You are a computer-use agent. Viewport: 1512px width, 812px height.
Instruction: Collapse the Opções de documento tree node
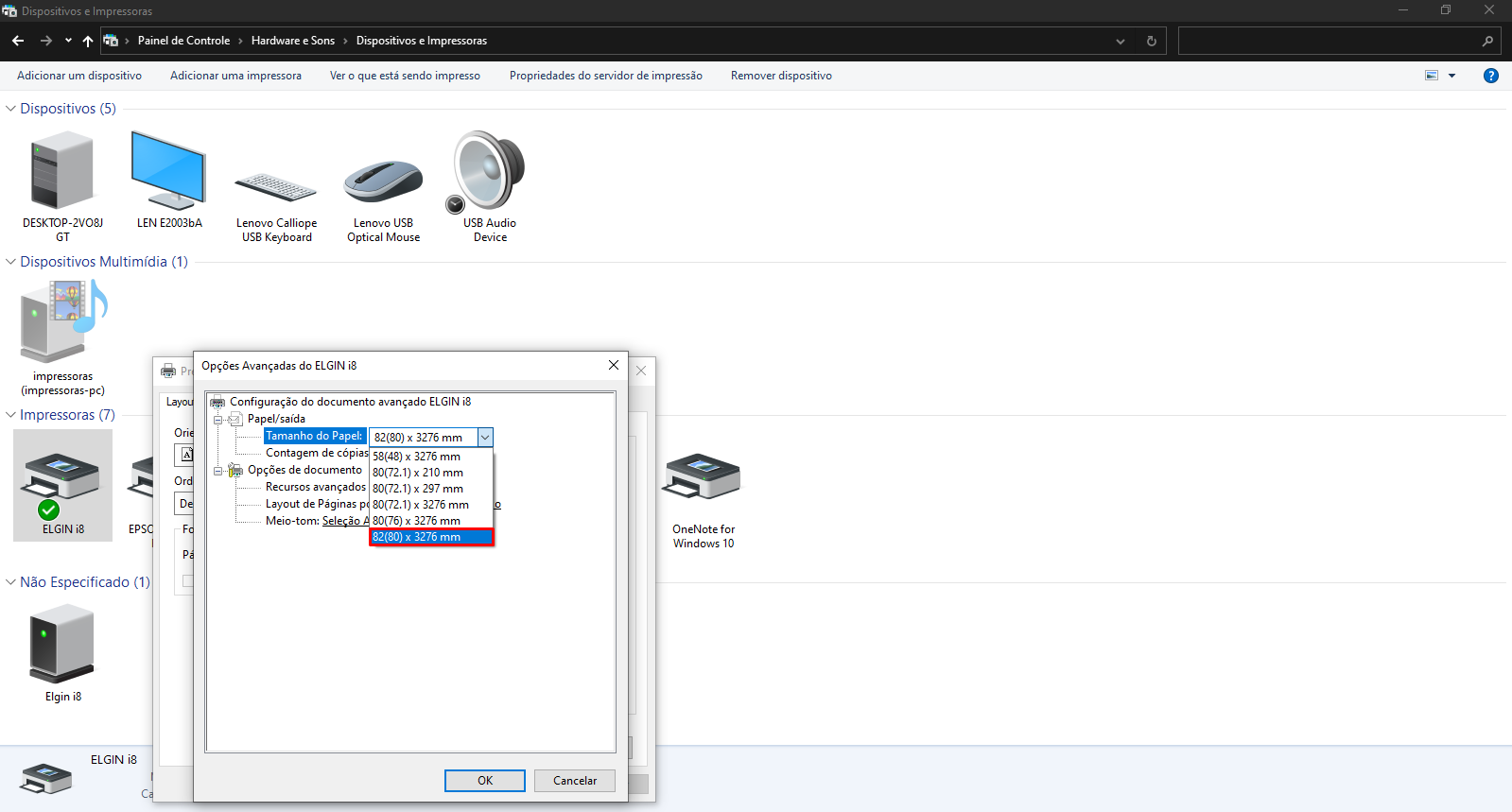[x=218, y=470]
